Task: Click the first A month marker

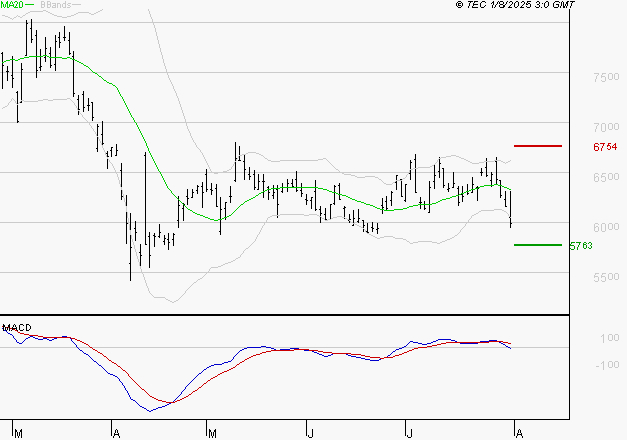Action: coord(116,434)
